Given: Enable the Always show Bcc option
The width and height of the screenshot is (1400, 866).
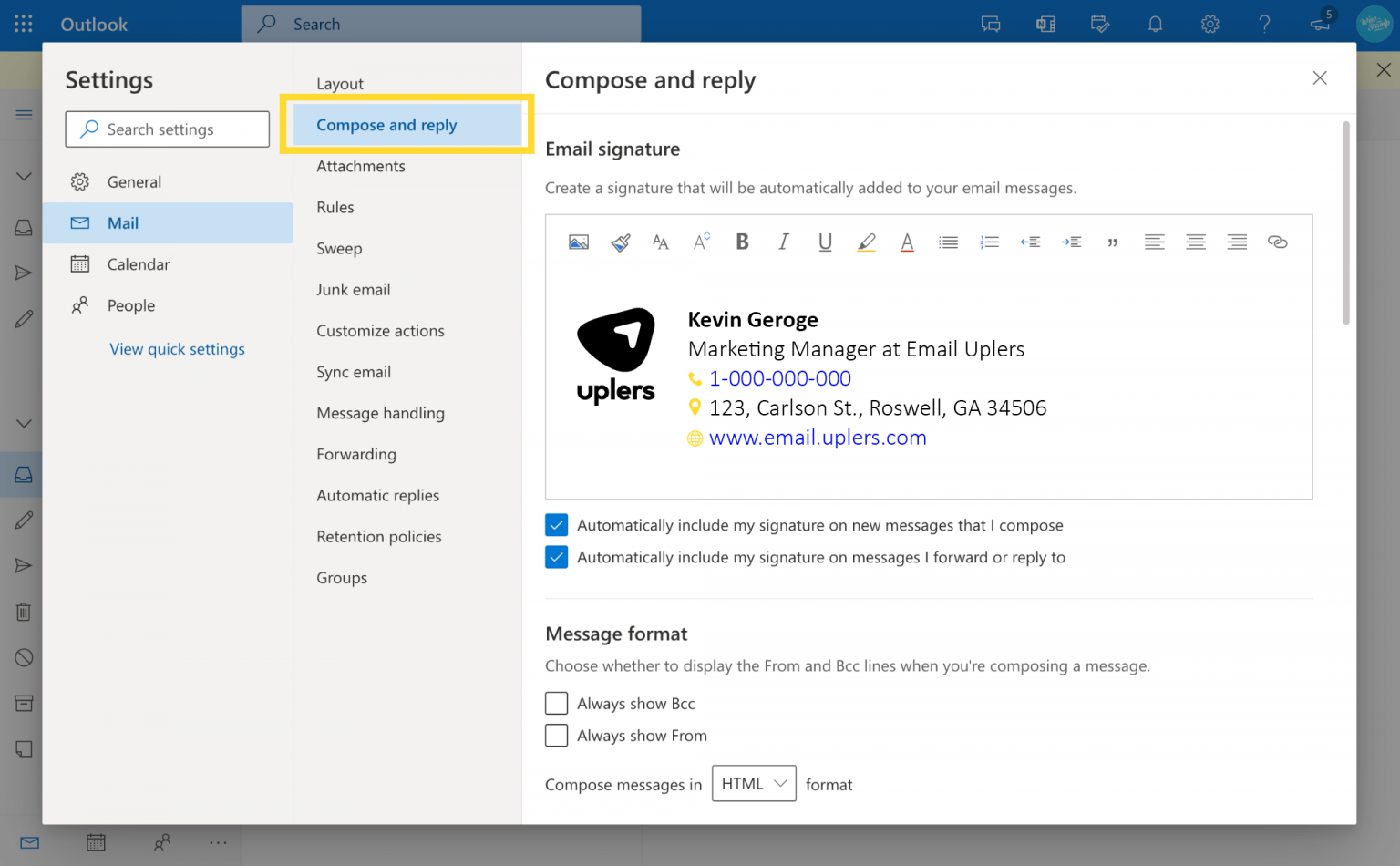Looking at the screenshot, I should coord(556,703).
